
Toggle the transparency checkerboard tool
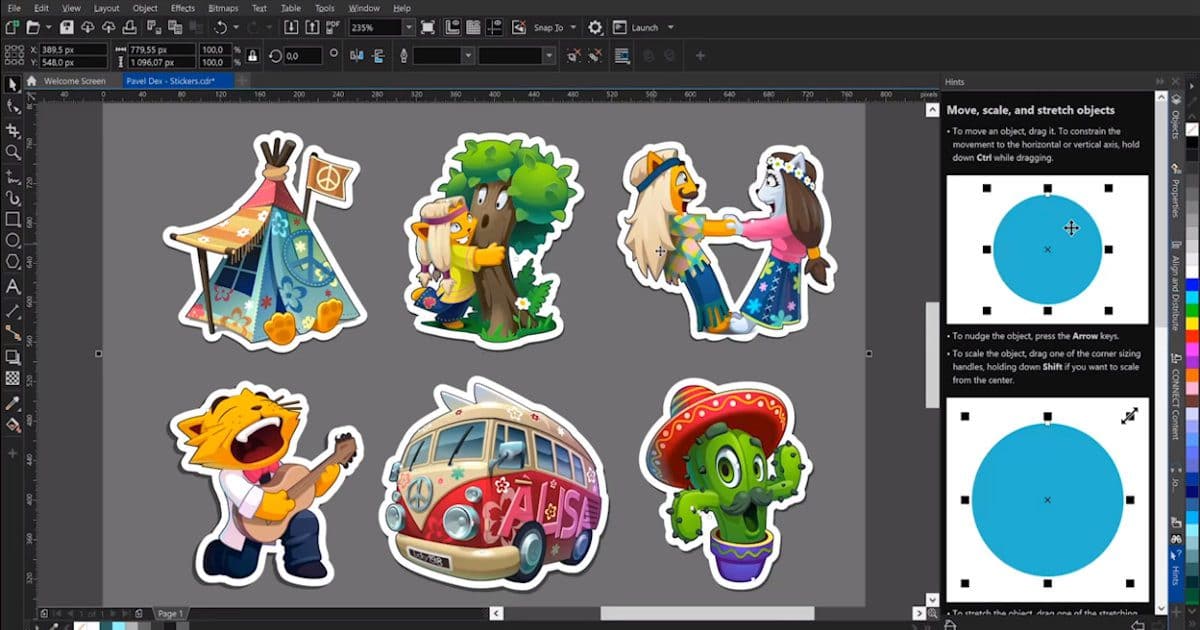tap(13, 379)
